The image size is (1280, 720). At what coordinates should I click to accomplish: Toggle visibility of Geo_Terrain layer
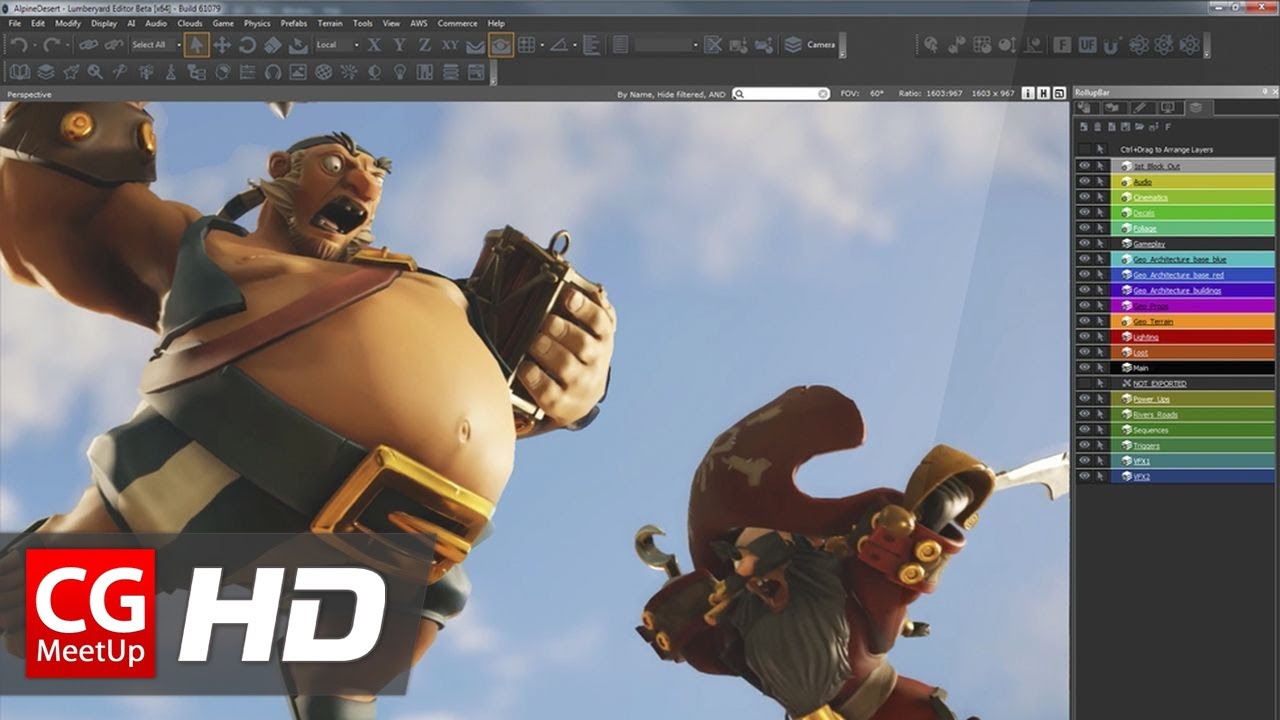(x=1084, y=321)
